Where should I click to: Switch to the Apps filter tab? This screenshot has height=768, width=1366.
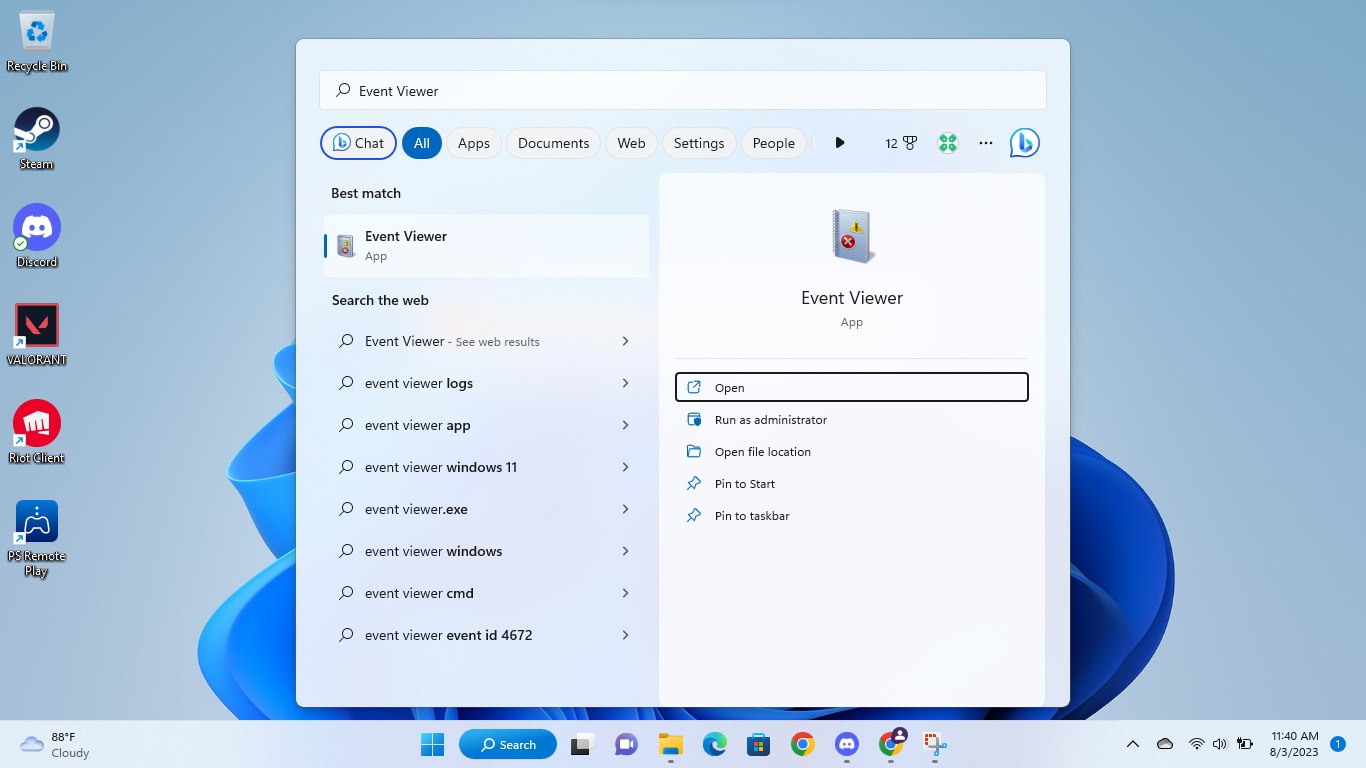(473, 143)
